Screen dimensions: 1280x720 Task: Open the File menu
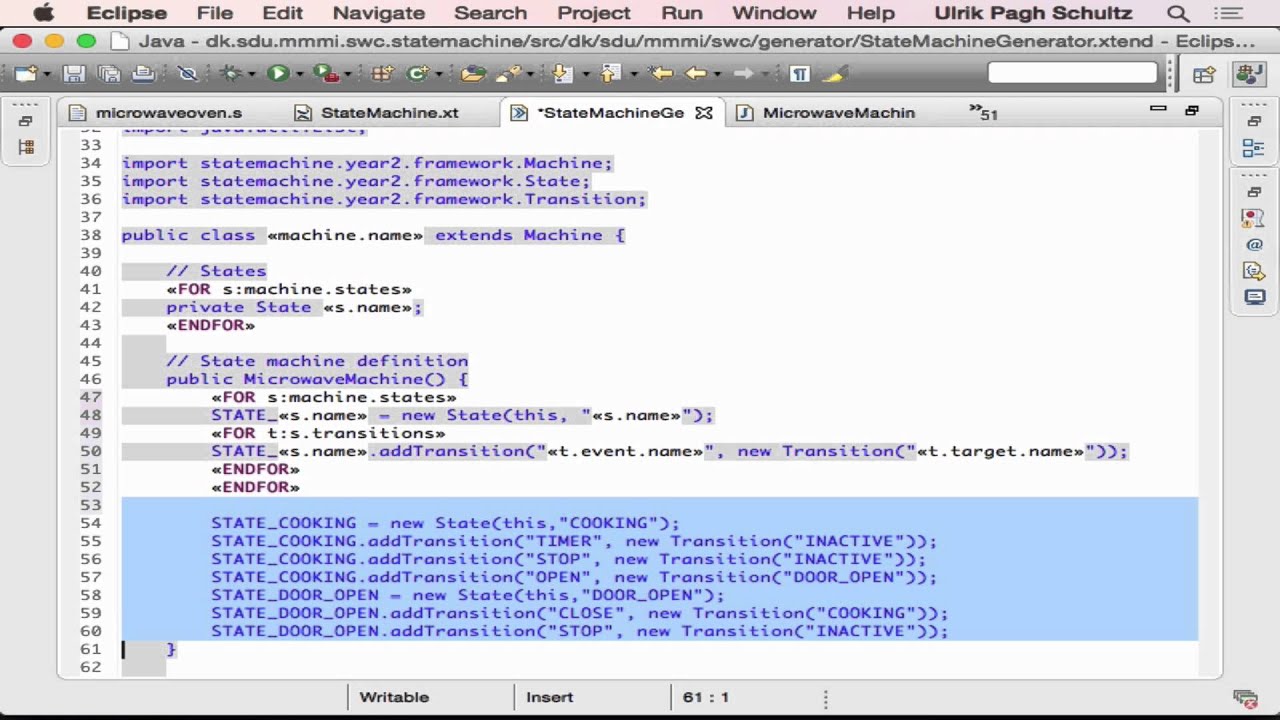point(215,13)
